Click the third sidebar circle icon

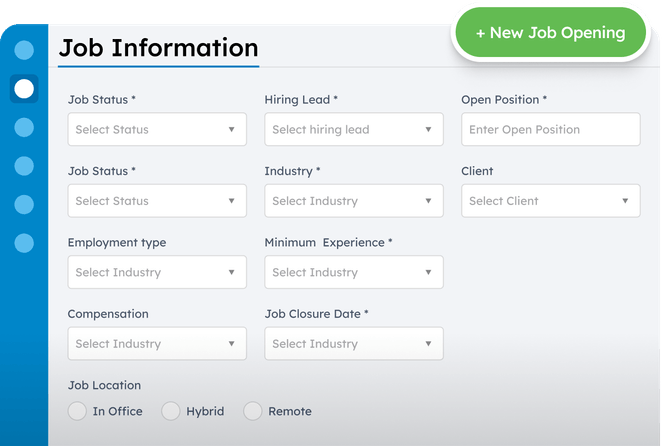tap(24, 127)
